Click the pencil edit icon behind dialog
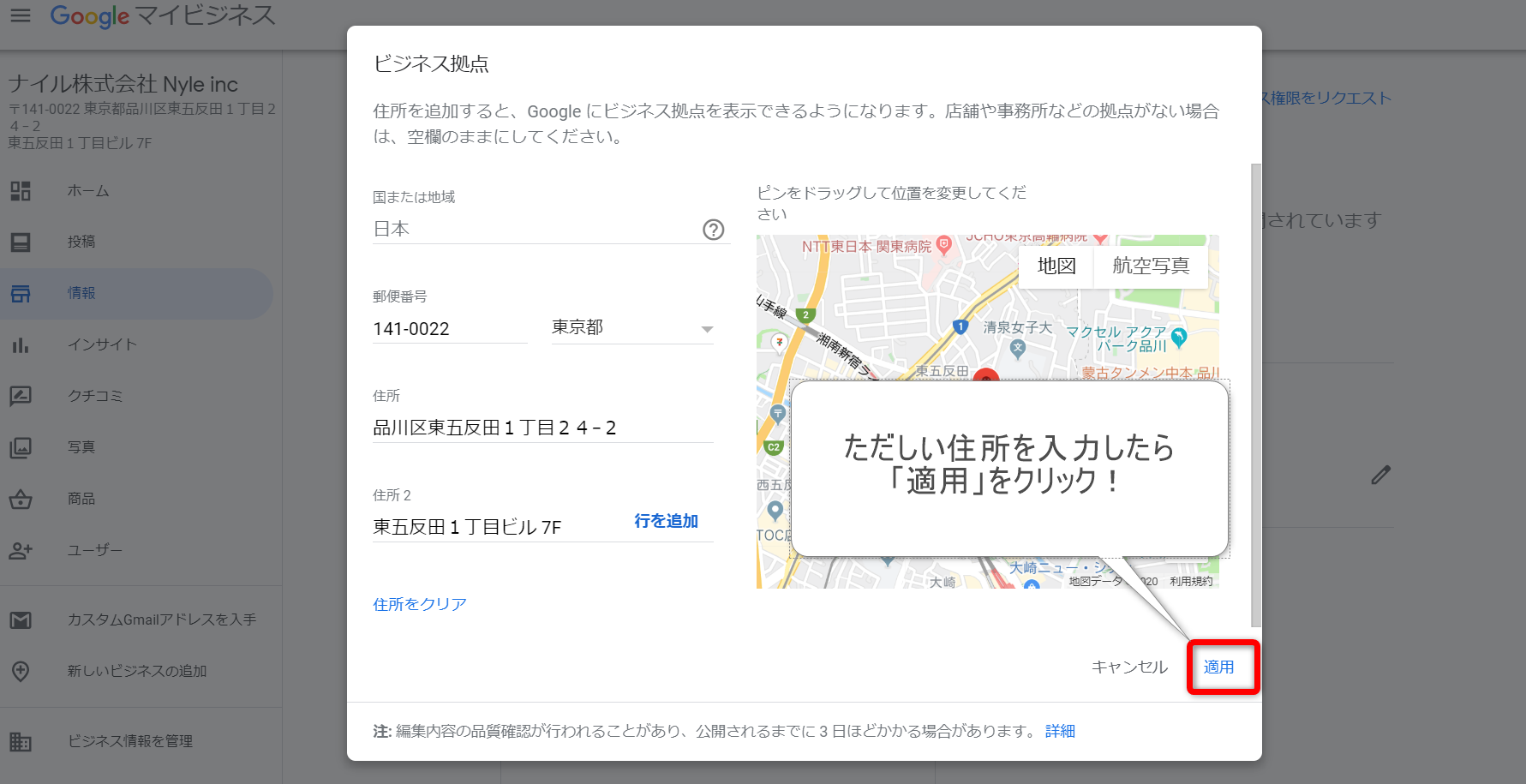 pyautogui.click(x=1380, y=475)
